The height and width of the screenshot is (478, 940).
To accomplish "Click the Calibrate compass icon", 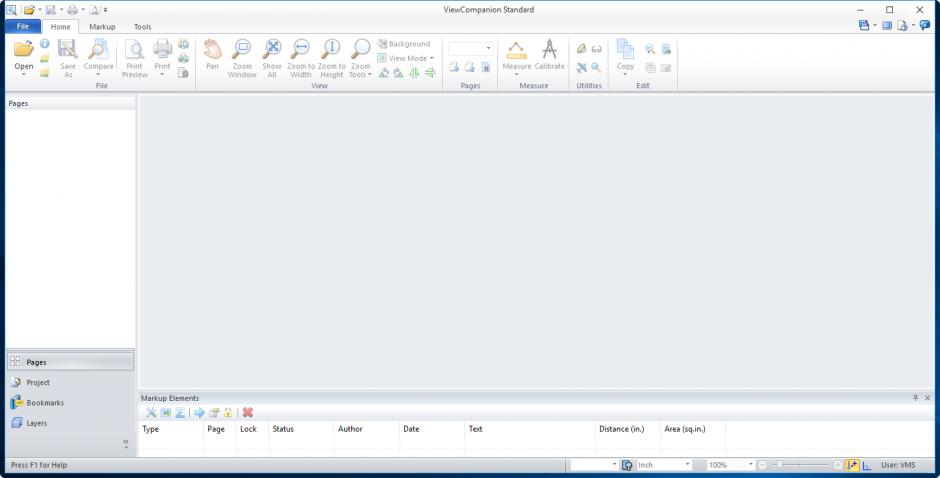I will pyautogui.click(x=550, y=49).
